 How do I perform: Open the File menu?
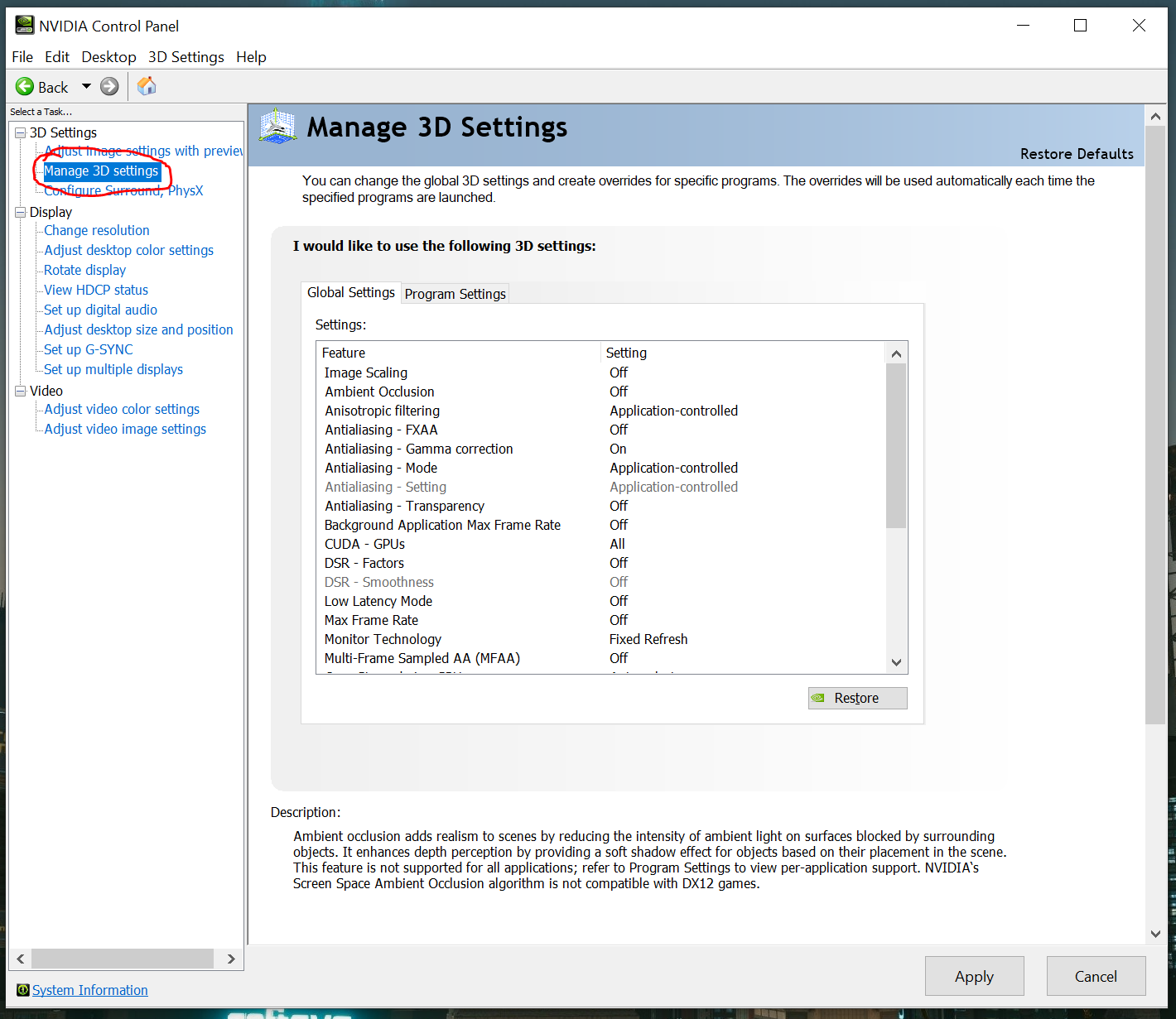click(22, 57)
